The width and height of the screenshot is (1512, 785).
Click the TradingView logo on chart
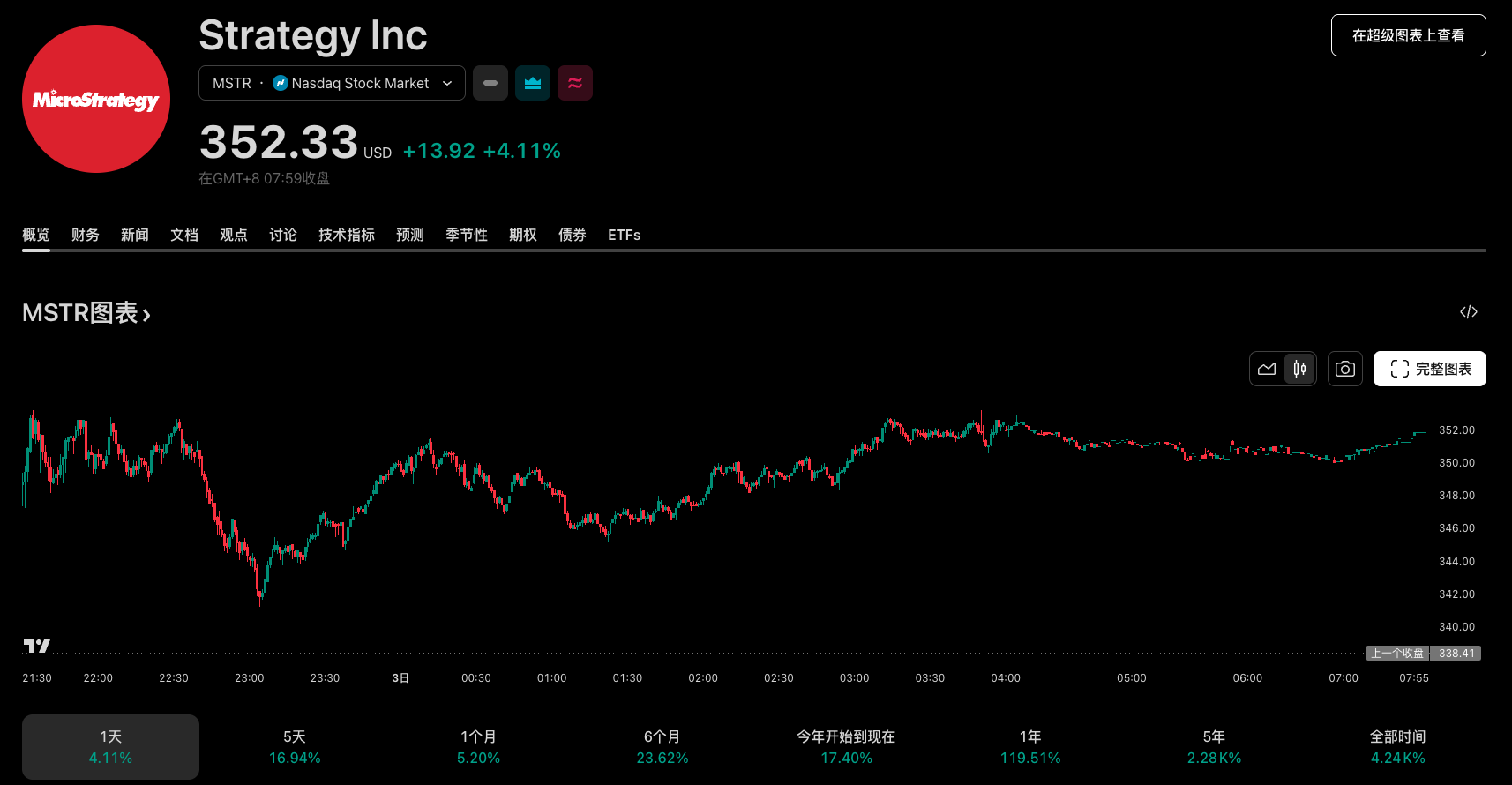coord(36,646)
